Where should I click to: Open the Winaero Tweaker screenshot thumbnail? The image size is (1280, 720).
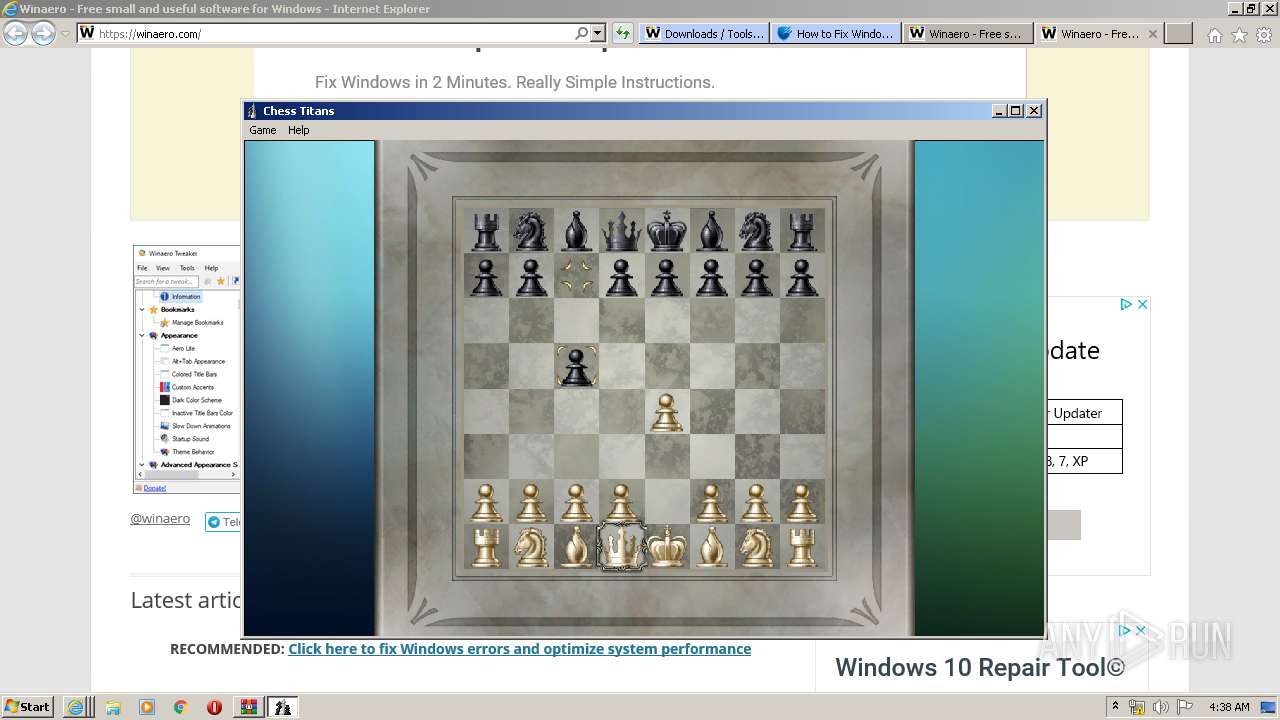pyautogui.click(x=187, y=369)
